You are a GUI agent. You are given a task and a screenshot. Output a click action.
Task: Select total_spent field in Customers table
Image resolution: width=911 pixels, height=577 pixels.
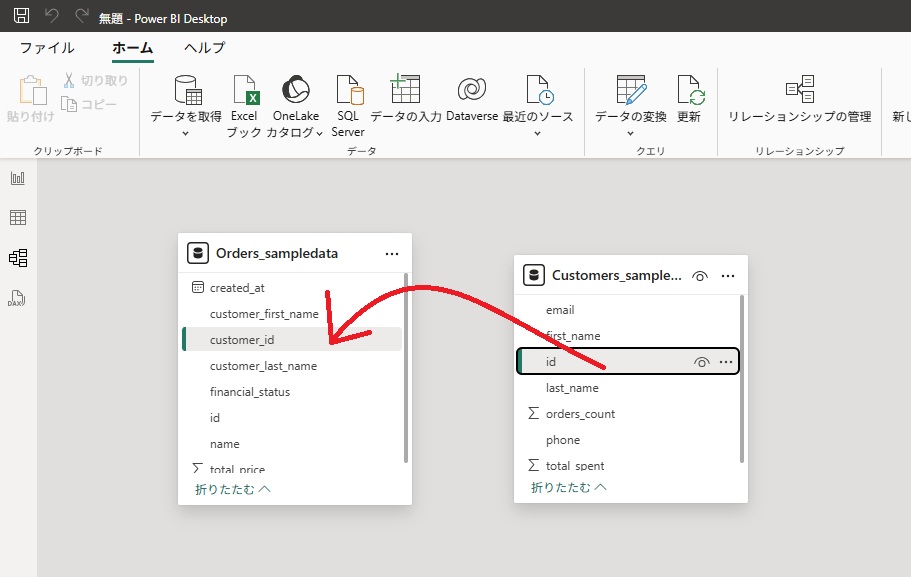(x=628, y=465)
